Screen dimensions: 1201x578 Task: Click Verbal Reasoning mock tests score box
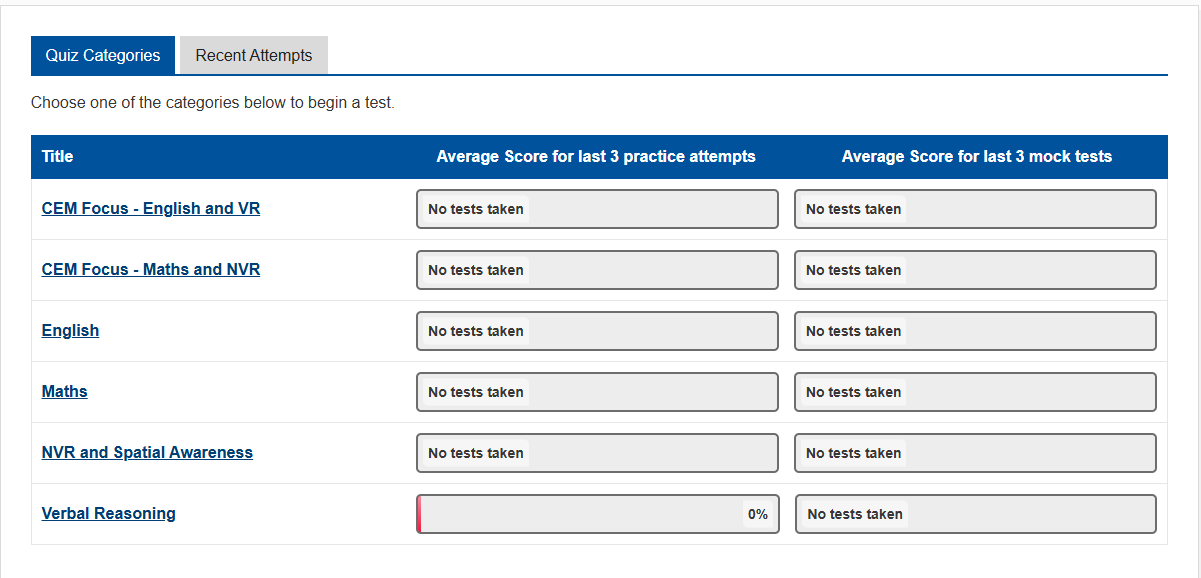click(976, 514)
